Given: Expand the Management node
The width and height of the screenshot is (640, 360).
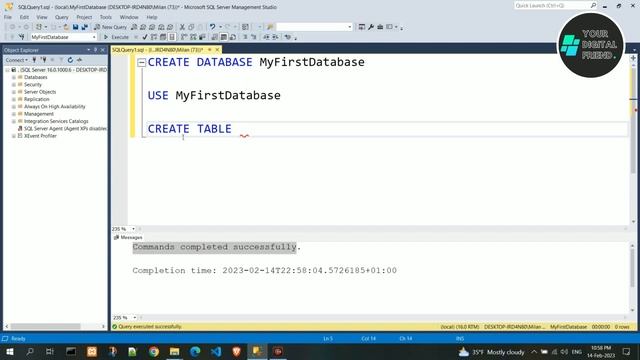Looking at the screenshot, I should 14,114.
